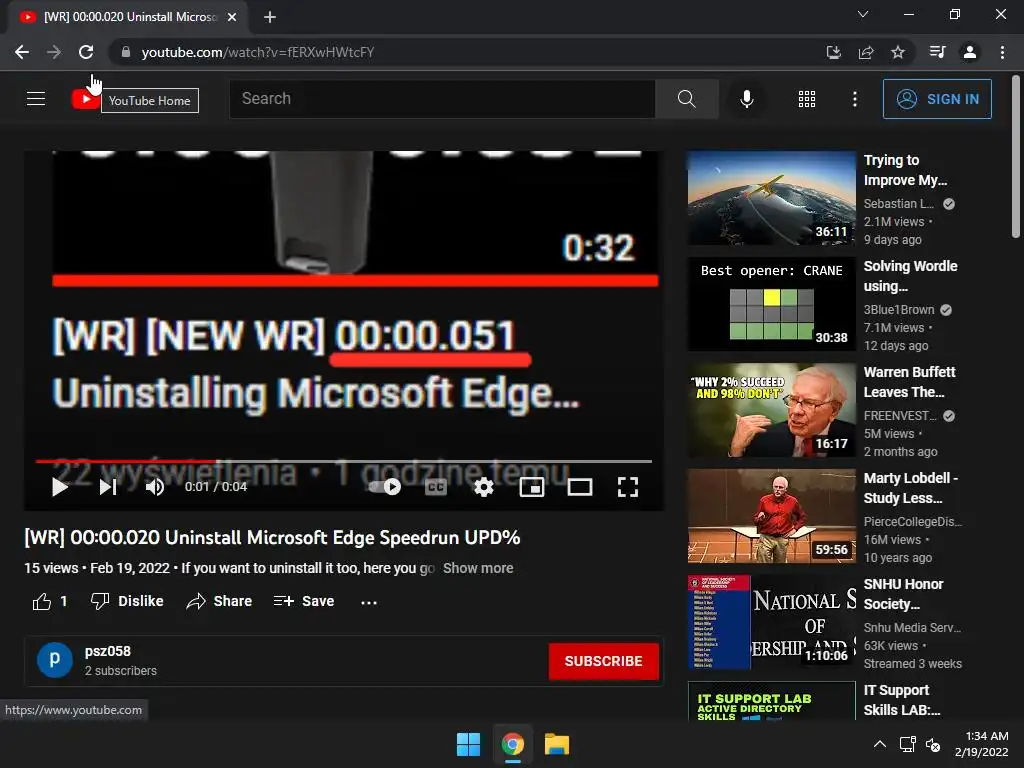Enter full screen mode
The image size is (1024, 768).
628,487
